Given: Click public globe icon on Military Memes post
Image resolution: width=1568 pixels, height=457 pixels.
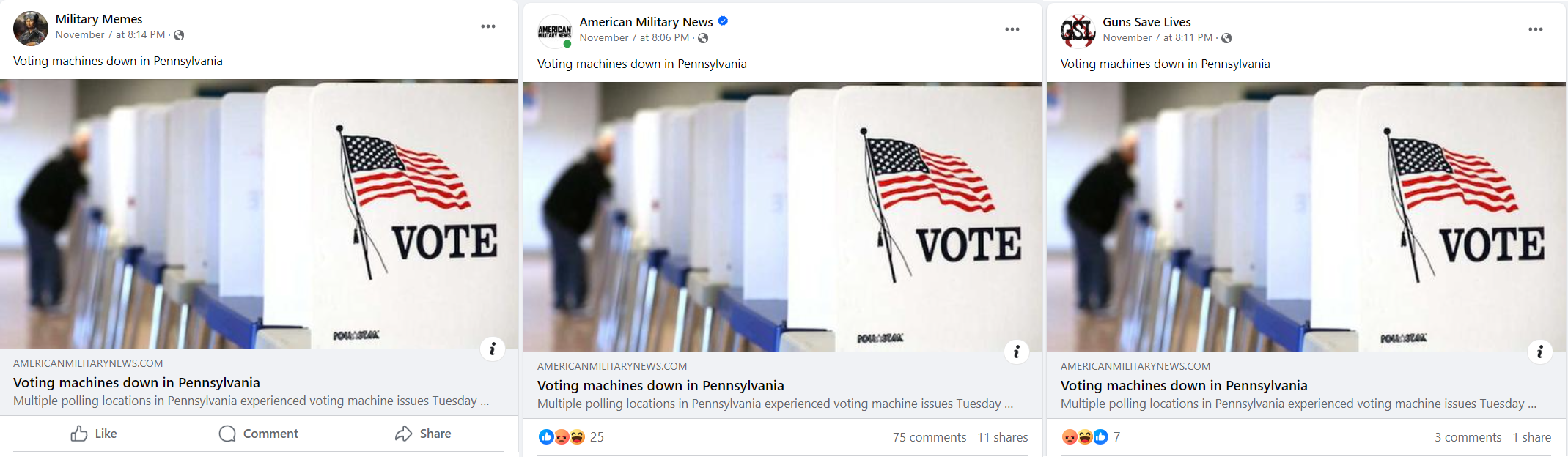Looking at the screenshot, I should coord(179,35).
